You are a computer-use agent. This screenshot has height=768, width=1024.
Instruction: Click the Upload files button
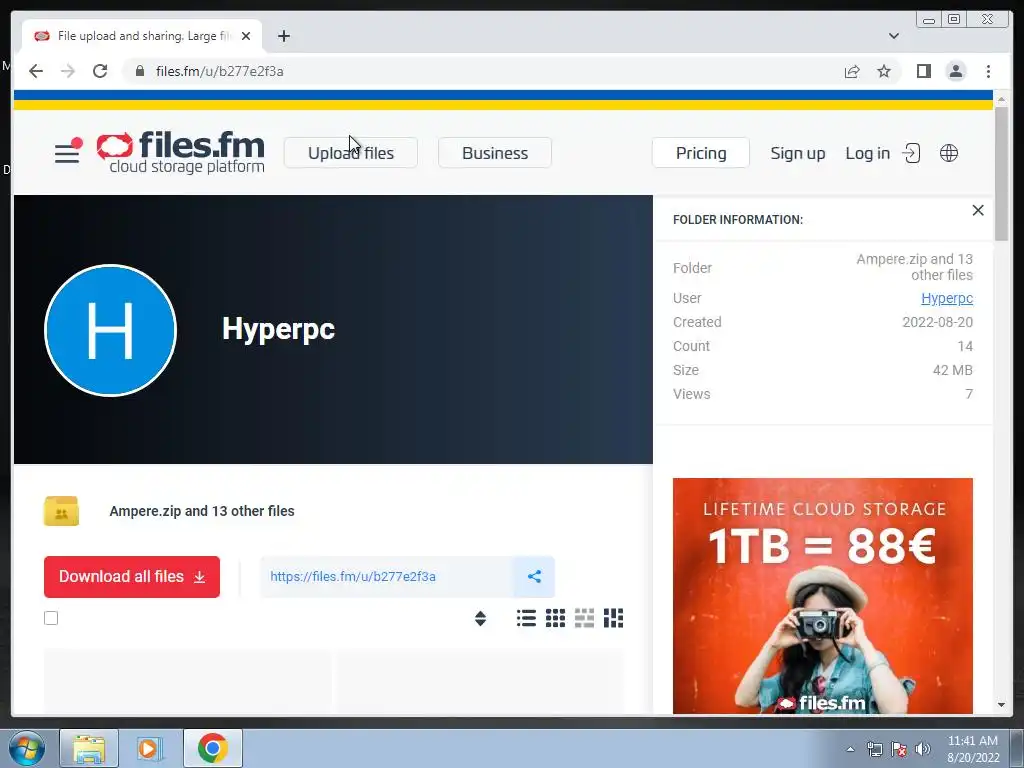[x=351, y=153]
